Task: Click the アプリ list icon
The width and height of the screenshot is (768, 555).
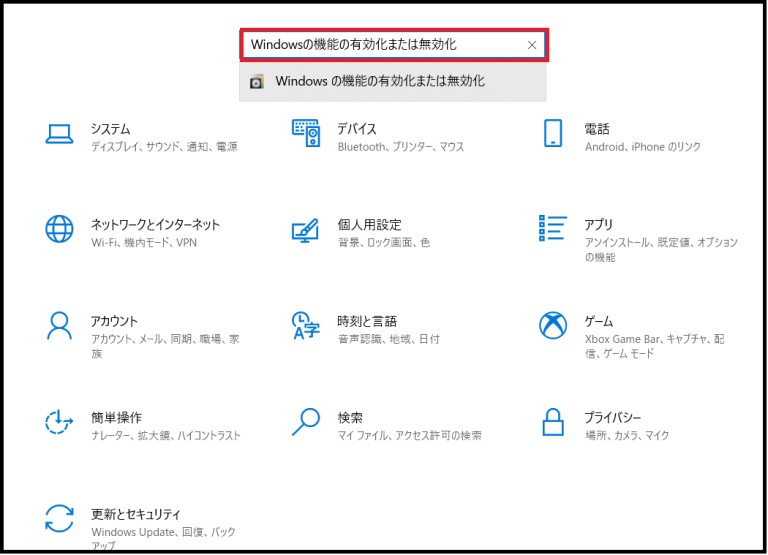Action: click(552, 228)
